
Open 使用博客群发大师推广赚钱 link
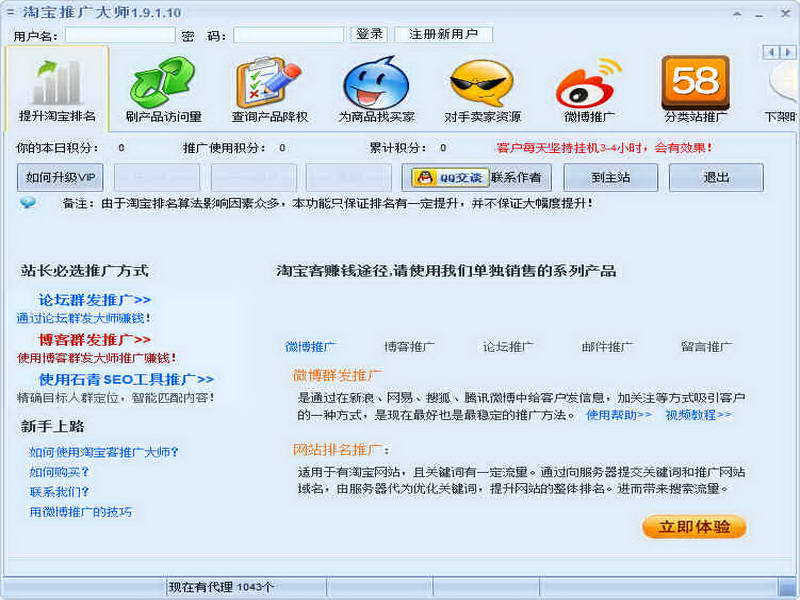tap(96, 358)
